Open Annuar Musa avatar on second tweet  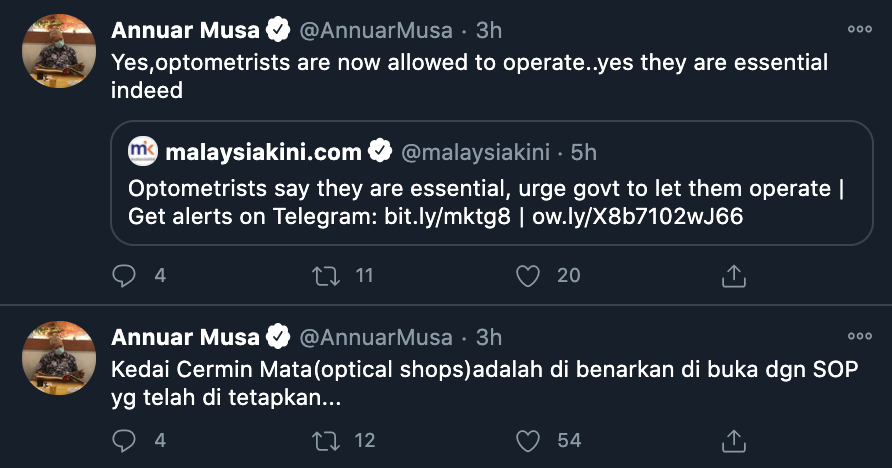coord(58,357)
